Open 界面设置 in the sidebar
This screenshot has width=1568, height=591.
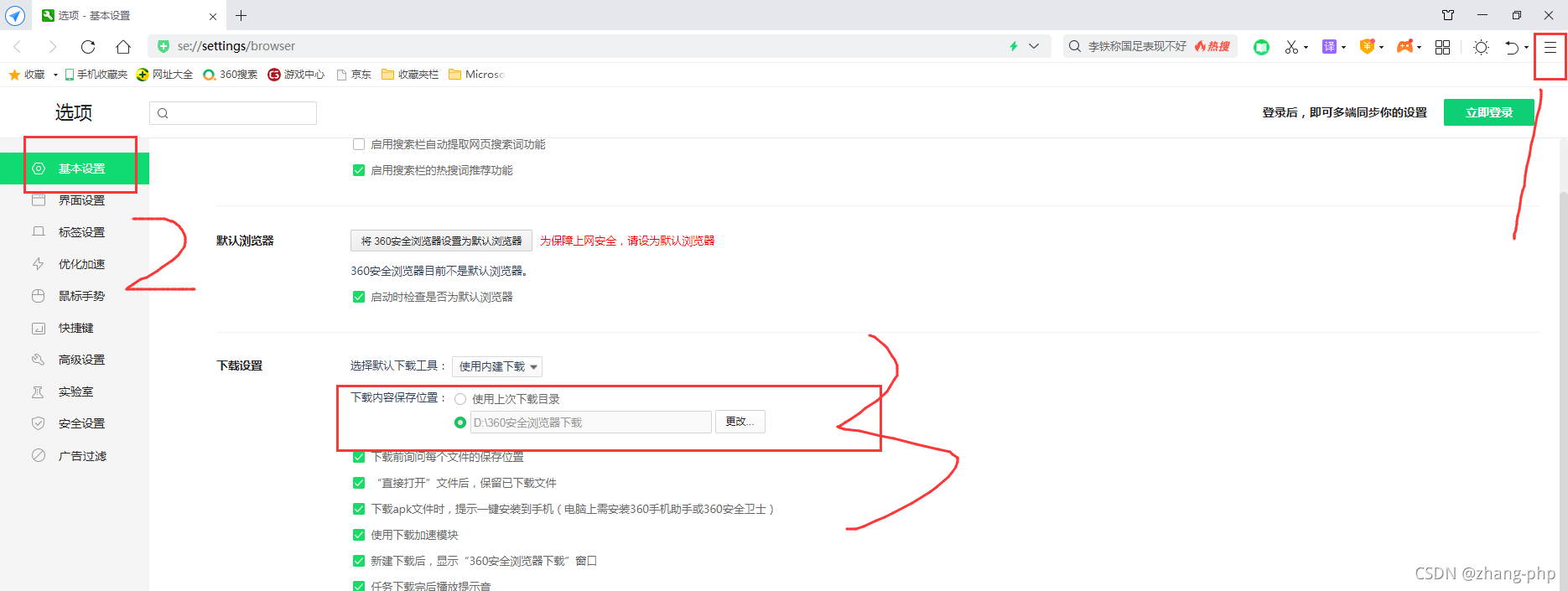75,200
